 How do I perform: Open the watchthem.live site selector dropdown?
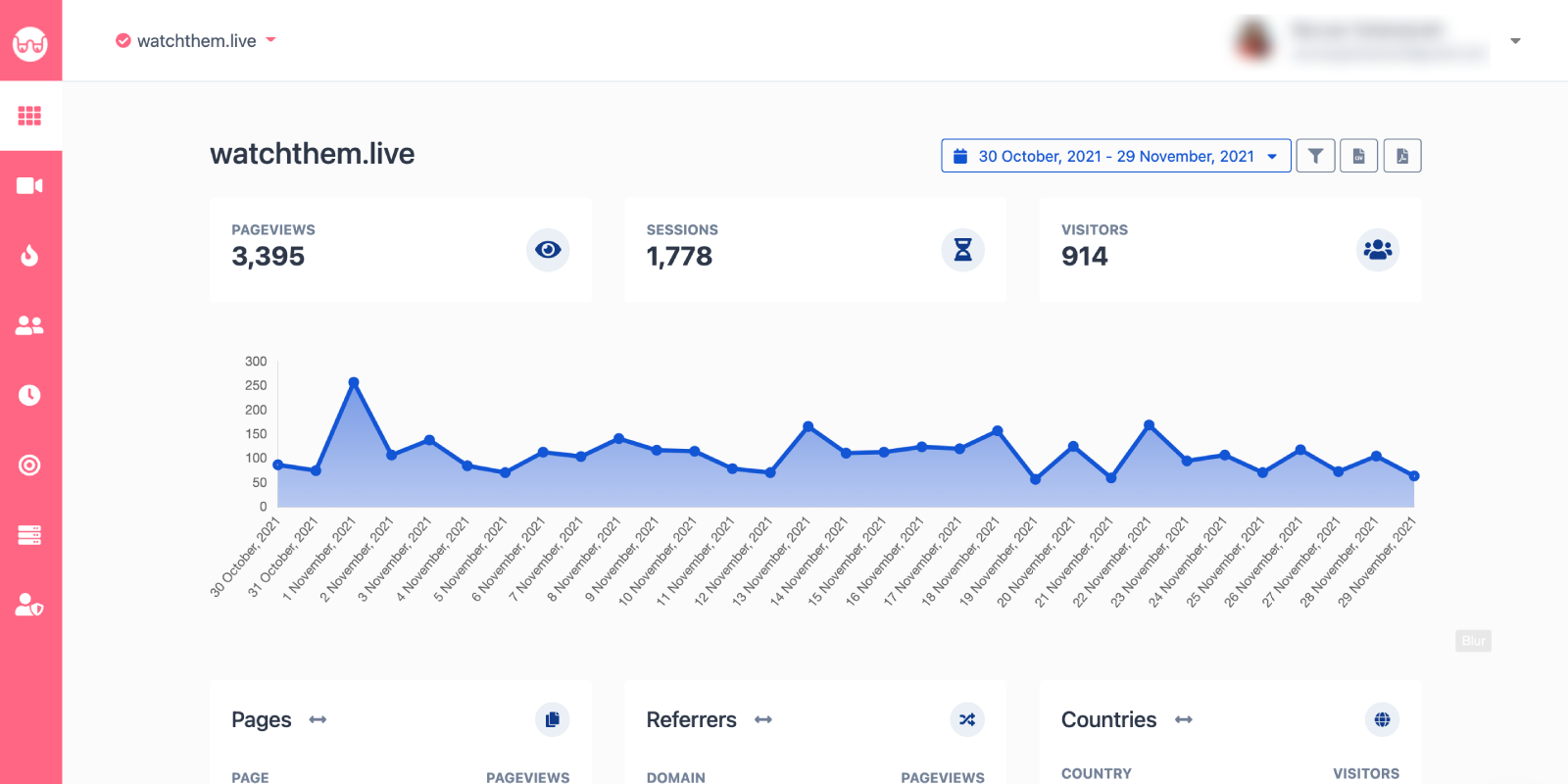pyautogui.click(x=196, y=41)
